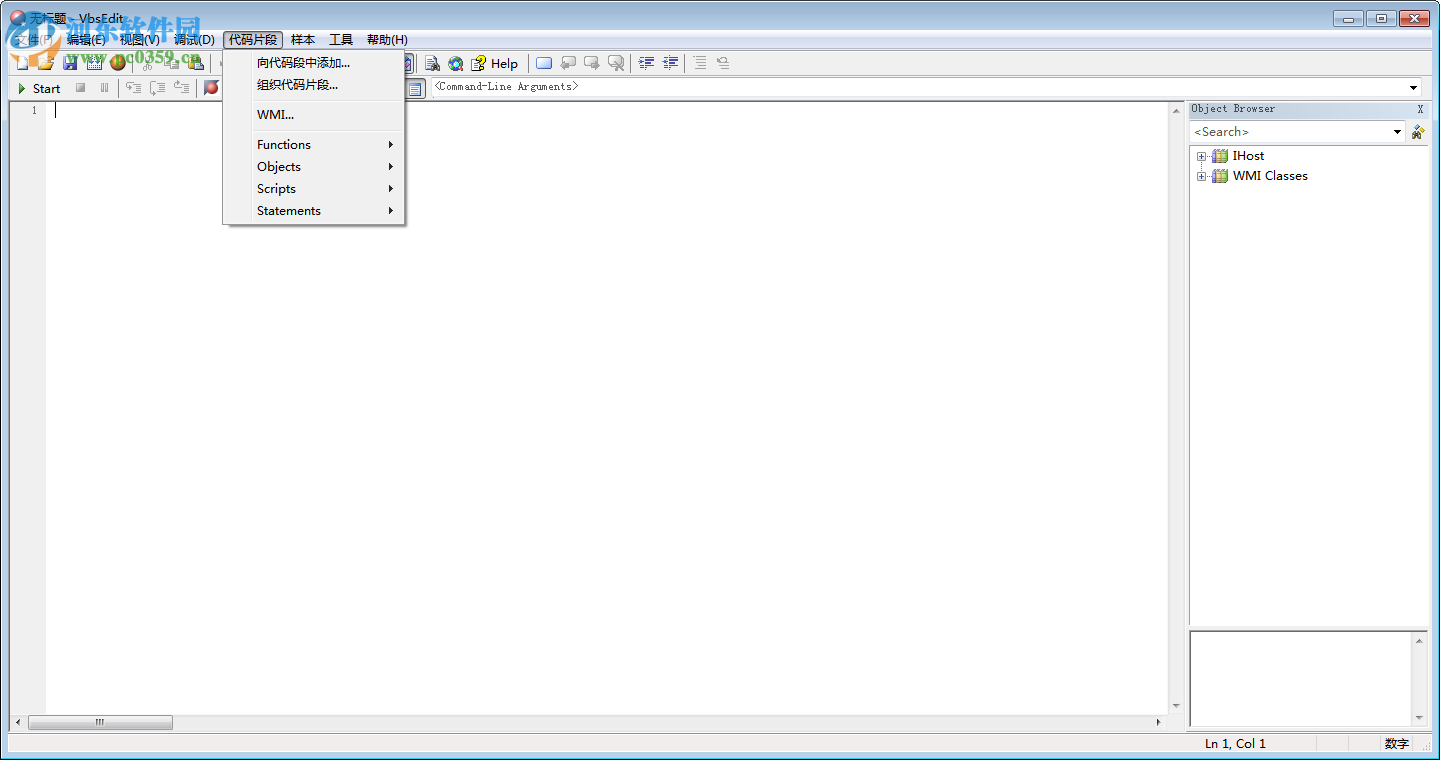Viewport: 1440px width, 760px height.
Task: Click the editor vertical scrollbar up arrow
Action: [1176, 109]
